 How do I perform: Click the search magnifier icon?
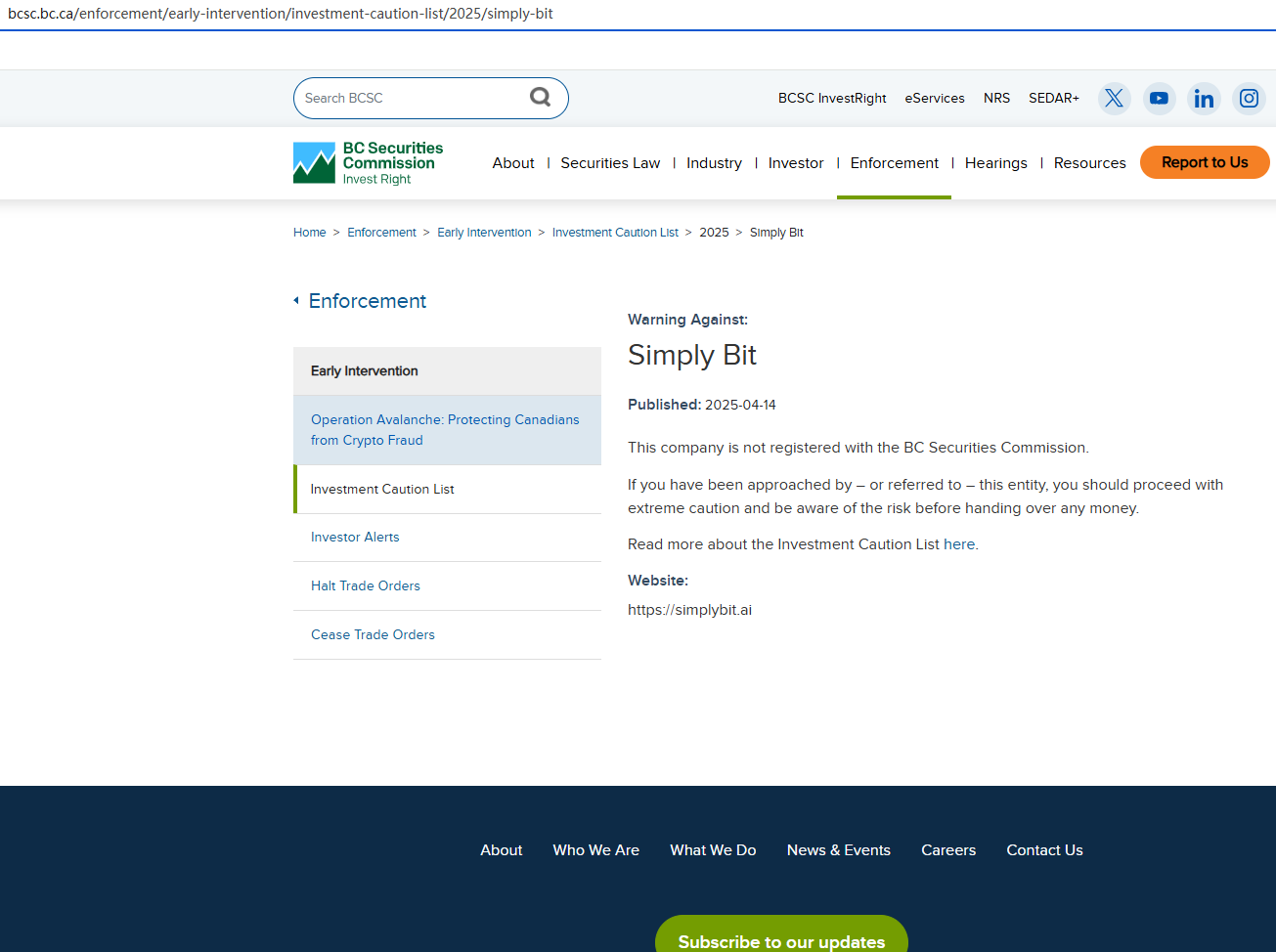pyautogui.click(x=541, y=97)
